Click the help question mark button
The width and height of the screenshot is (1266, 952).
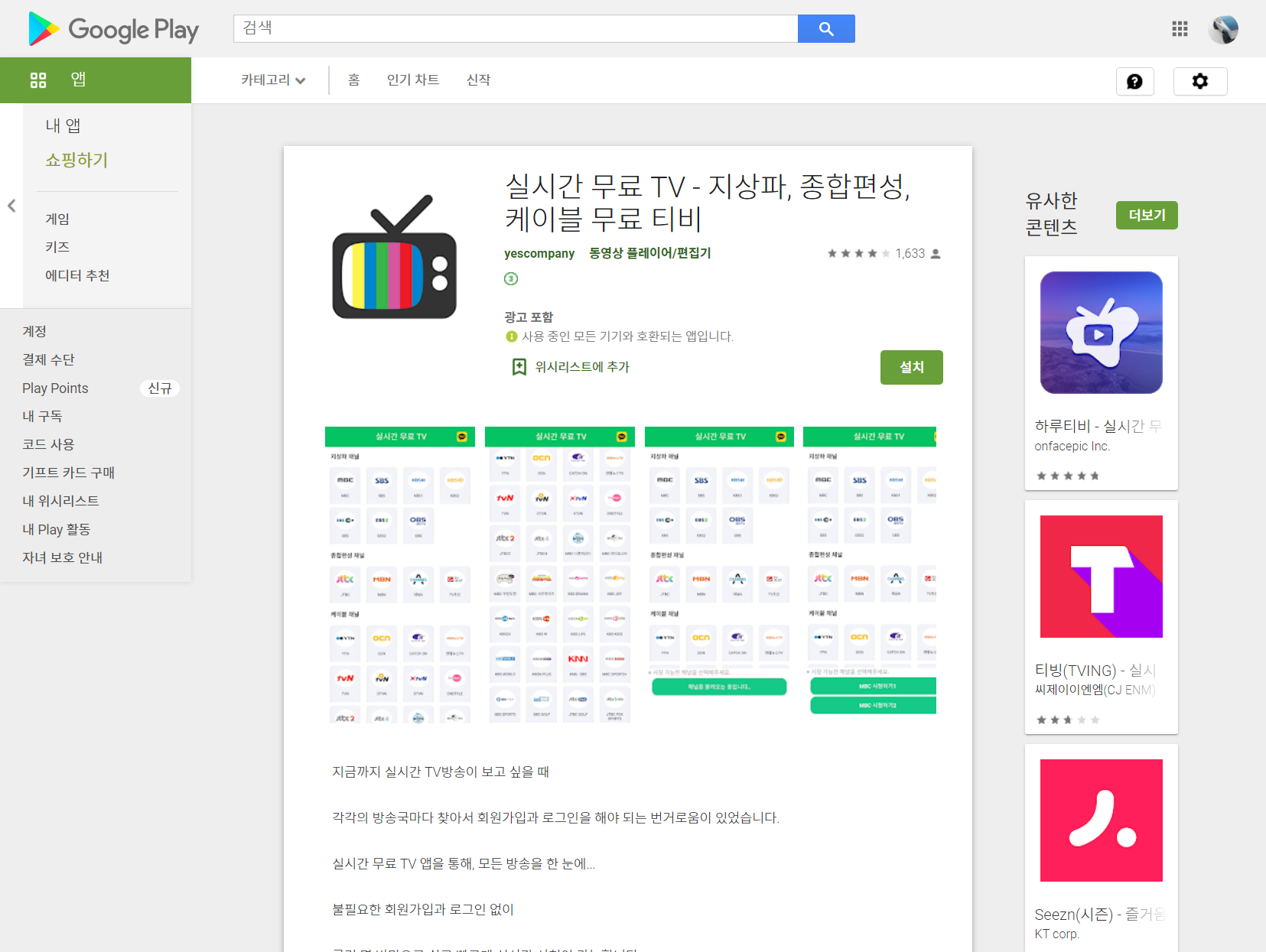(1135, 81)
